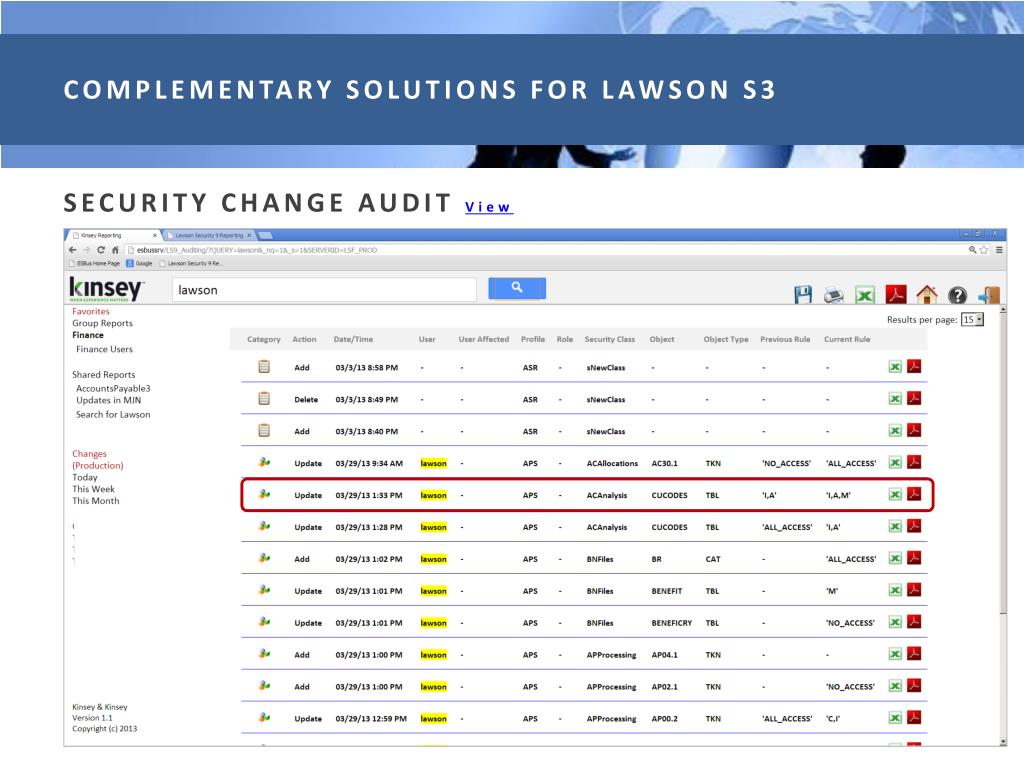Click the search field containing lawson
The height and width of the screenshot is (768, 1024).
(325, 290)
